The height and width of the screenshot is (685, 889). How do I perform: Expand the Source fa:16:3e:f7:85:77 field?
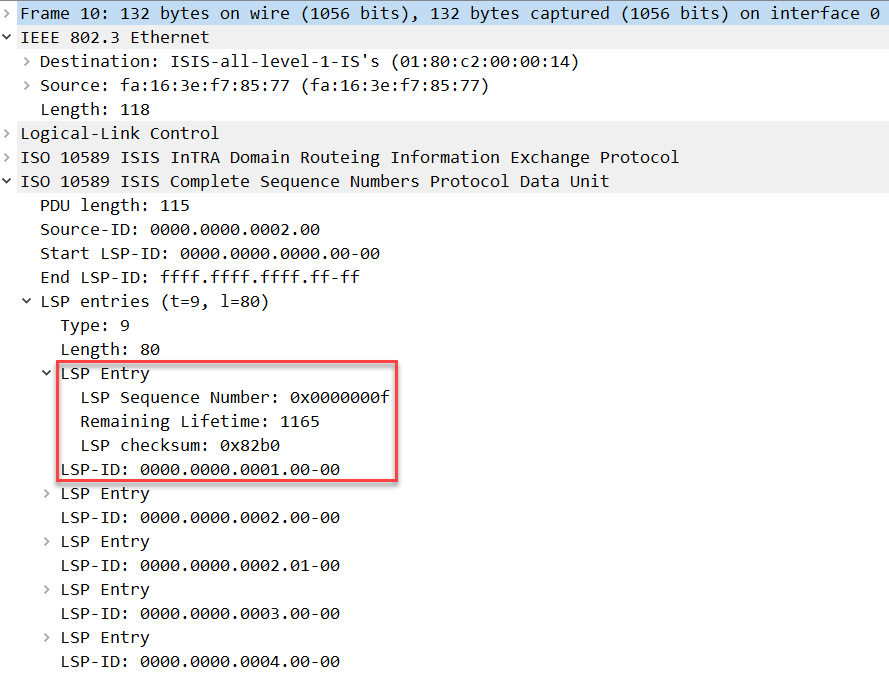(x=28, y=85)
